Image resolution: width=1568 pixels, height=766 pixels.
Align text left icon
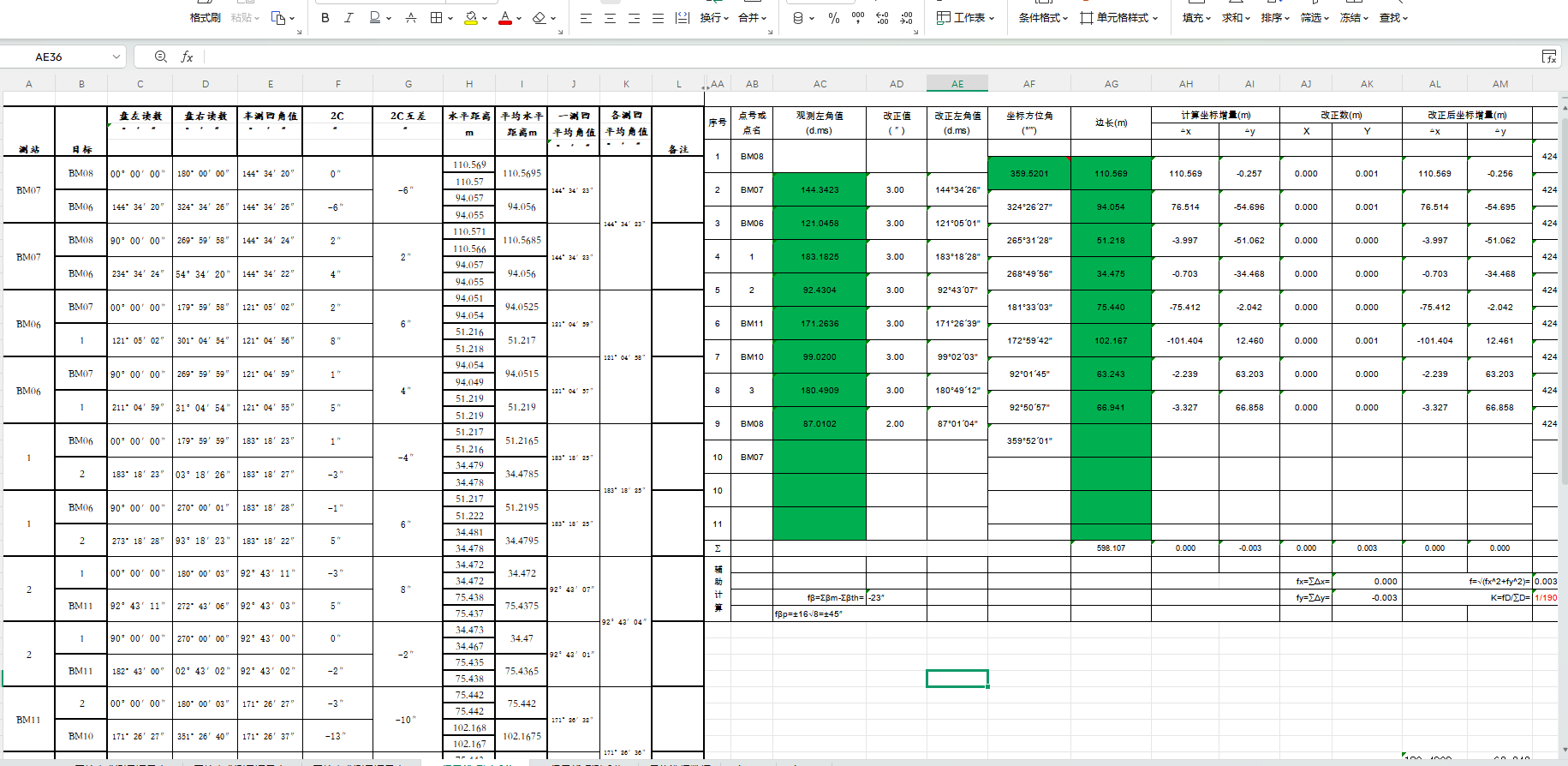586,18
